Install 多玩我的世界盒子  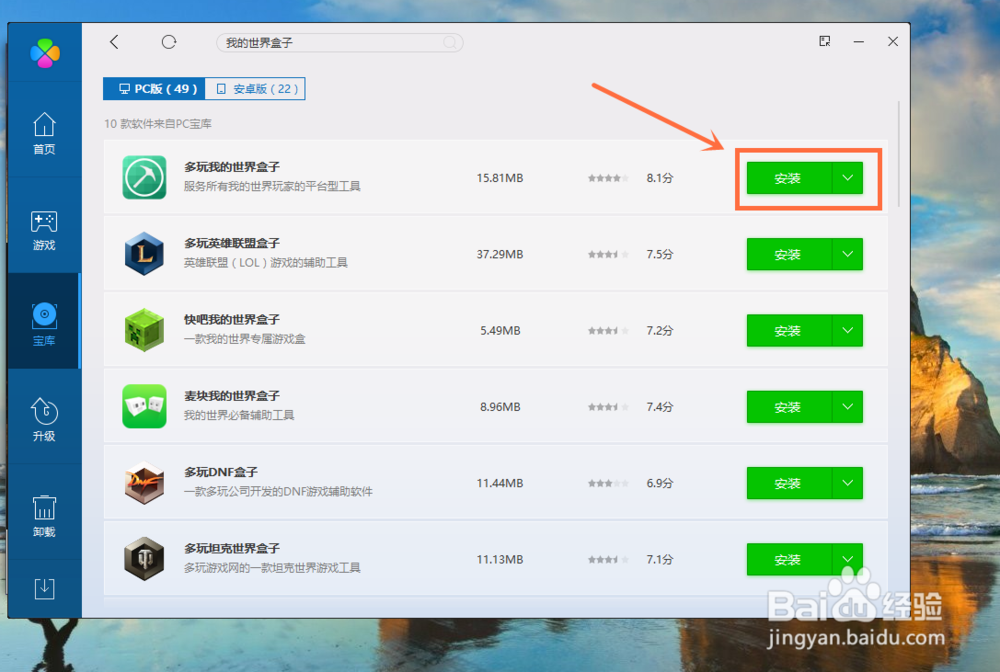coord(789,178)
